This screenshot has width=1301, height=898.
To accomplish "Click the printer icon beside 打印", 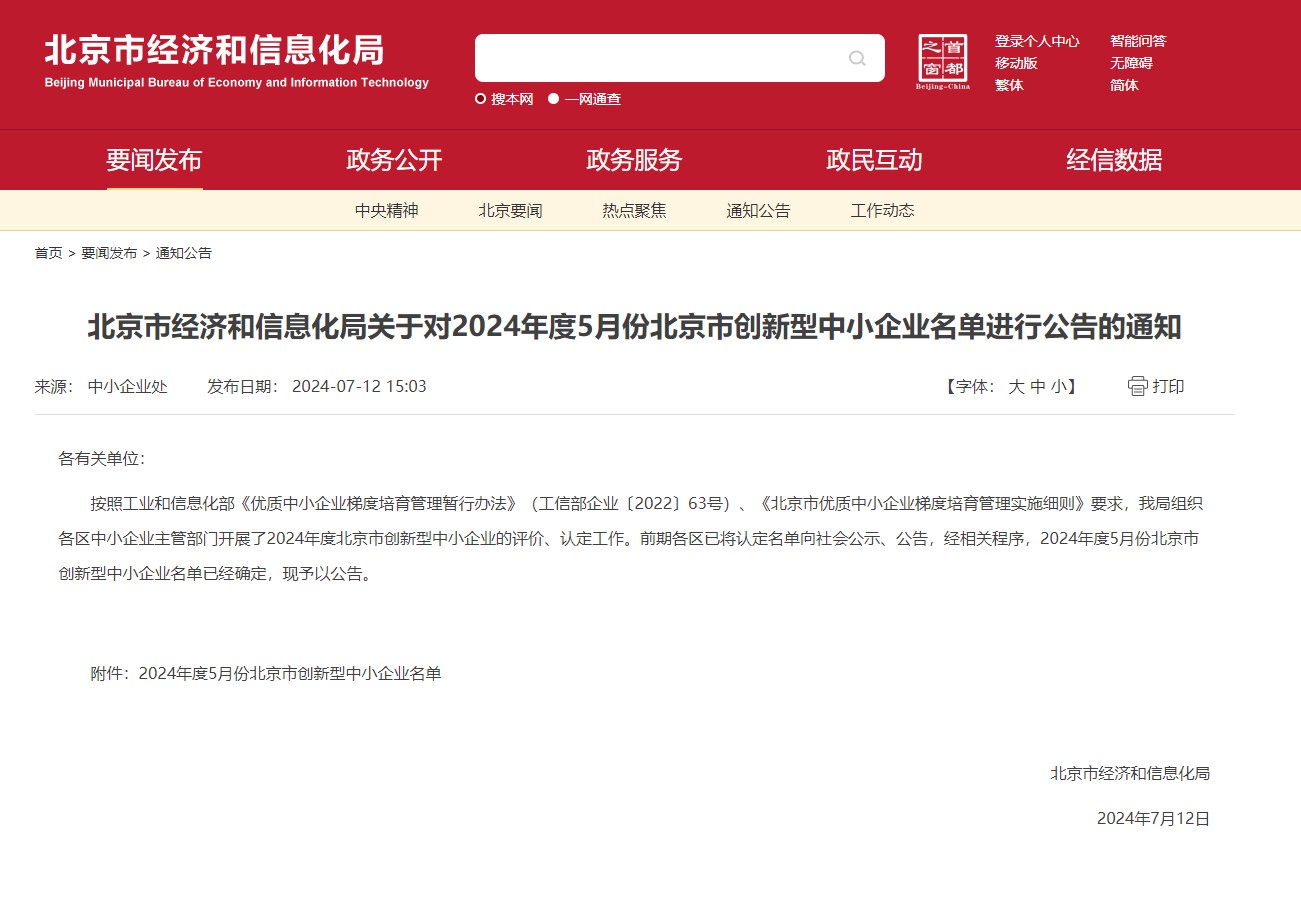I will (x=1137, y=387).
